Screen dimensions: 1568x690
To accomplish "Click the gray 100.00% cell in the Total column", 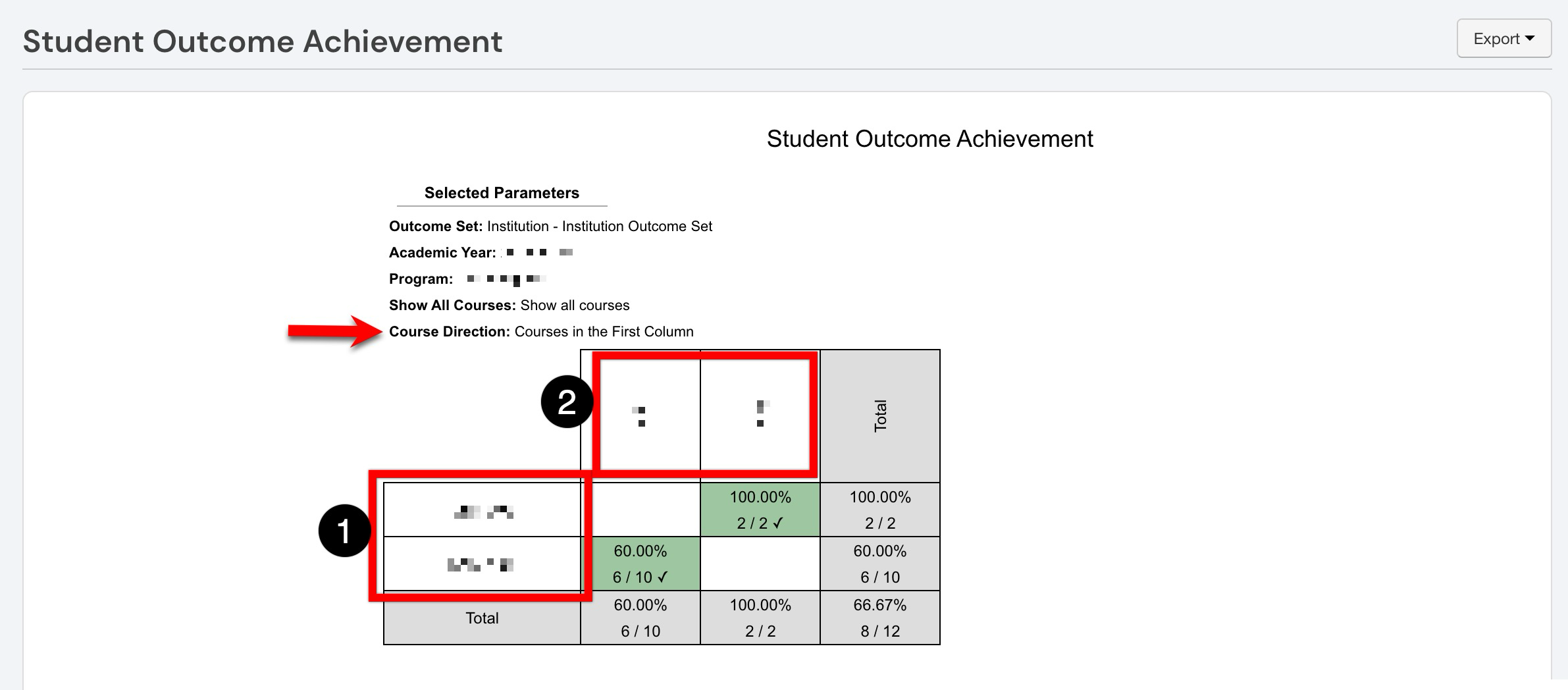I will (x=880, y=510).
